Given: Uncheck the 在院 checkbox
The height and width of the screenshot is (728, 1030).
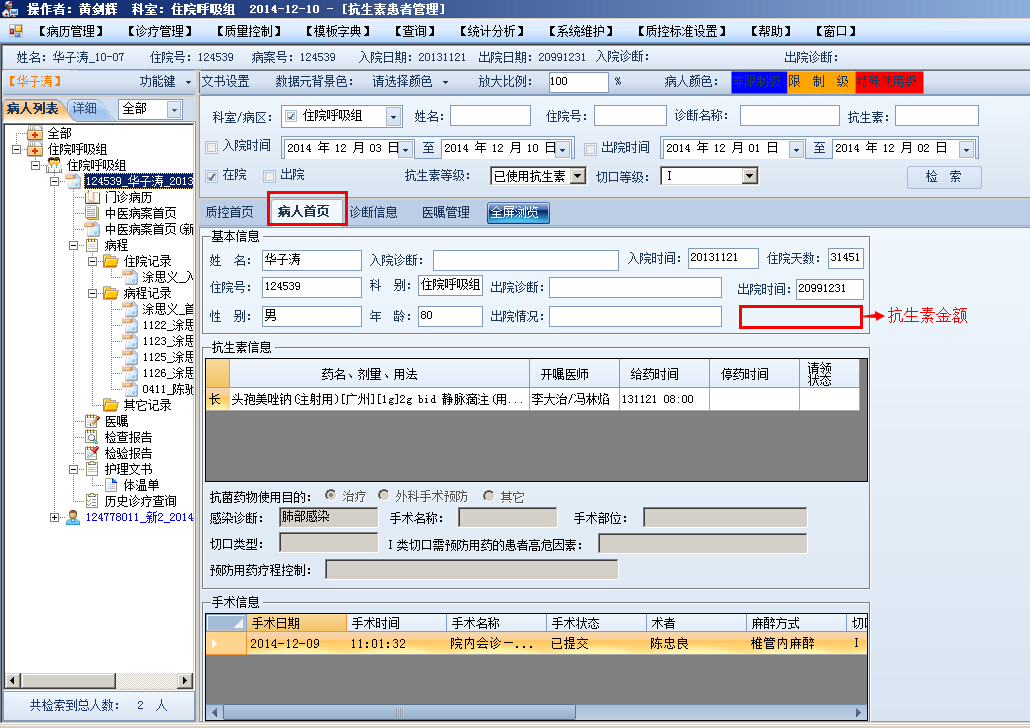Looking at the screenshot, I should [x=212, y=176].
